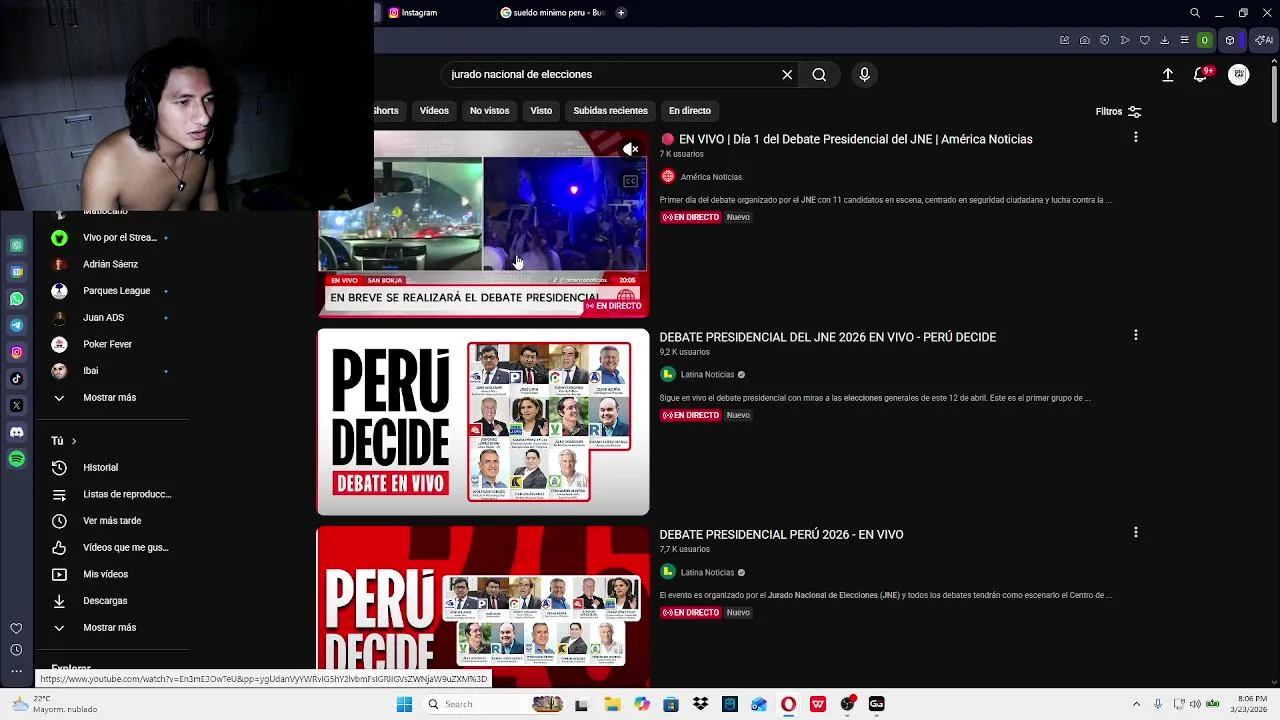Viewport: 1280px width, 720px height.
Task: Open Windows Start menu
Action: (x=404, y=704)
